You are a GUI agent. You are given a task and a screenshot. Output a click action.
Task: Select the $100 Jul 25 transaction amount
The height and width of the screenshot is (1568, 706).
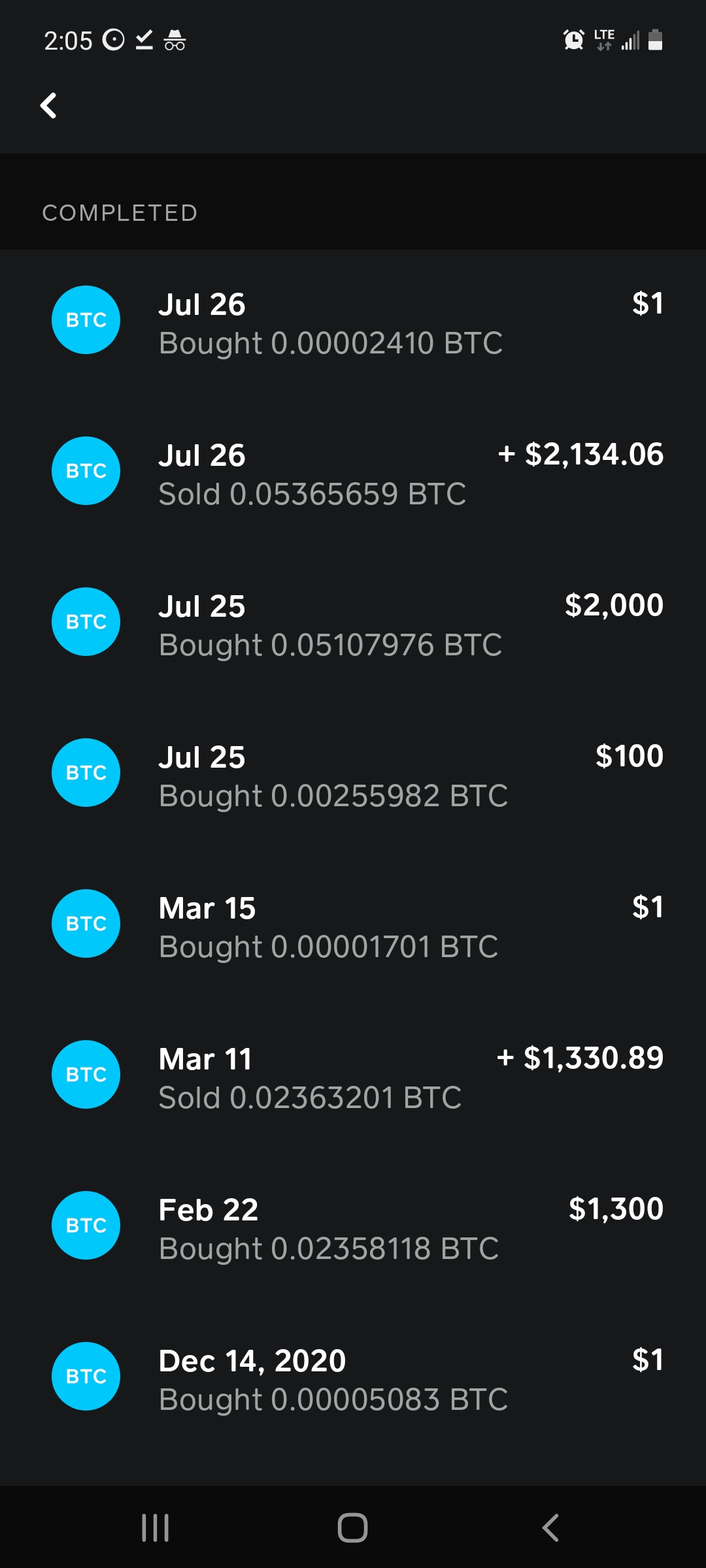click(629, 757)
